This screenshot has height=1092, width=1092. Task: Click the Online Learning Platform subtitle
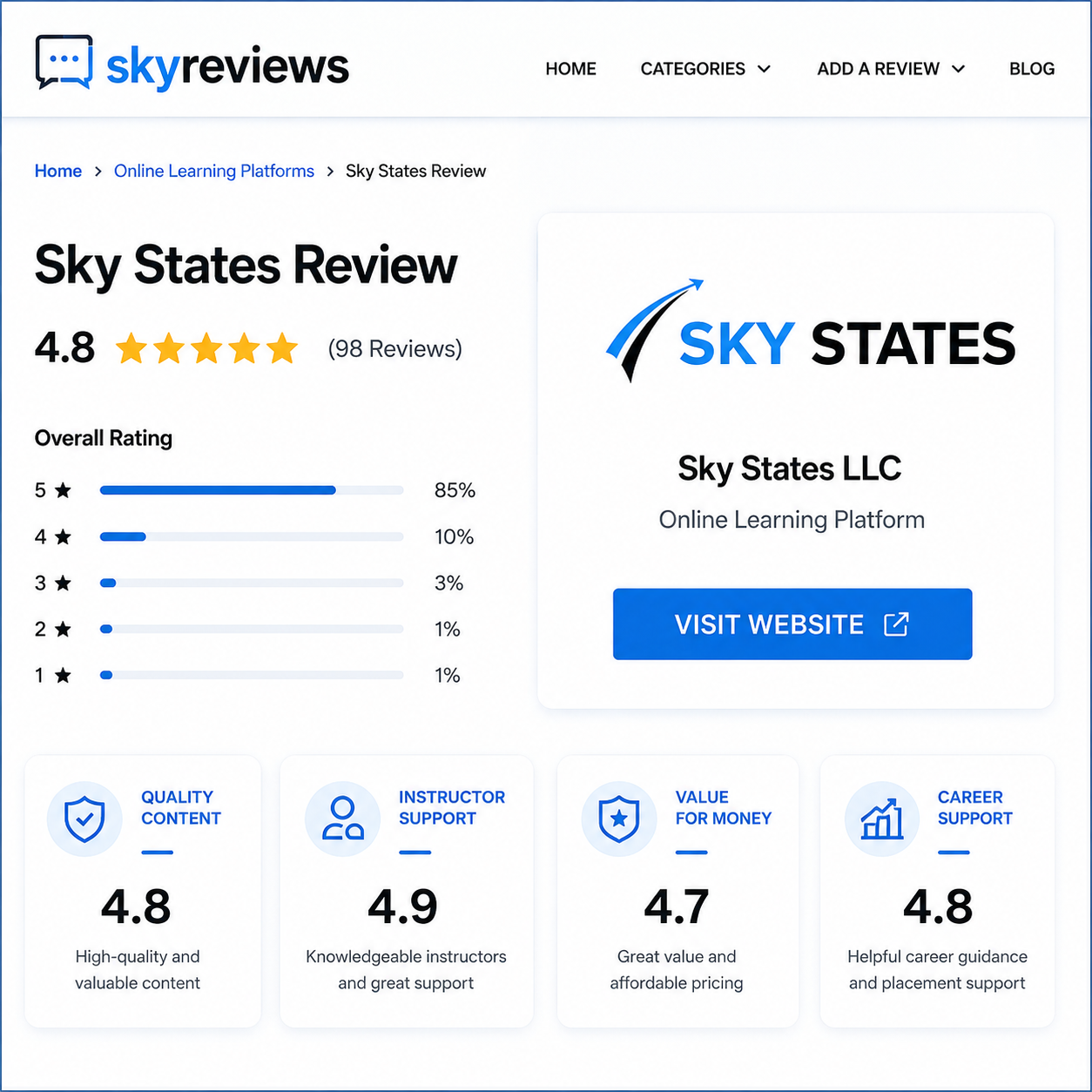[x=792, y=520]
